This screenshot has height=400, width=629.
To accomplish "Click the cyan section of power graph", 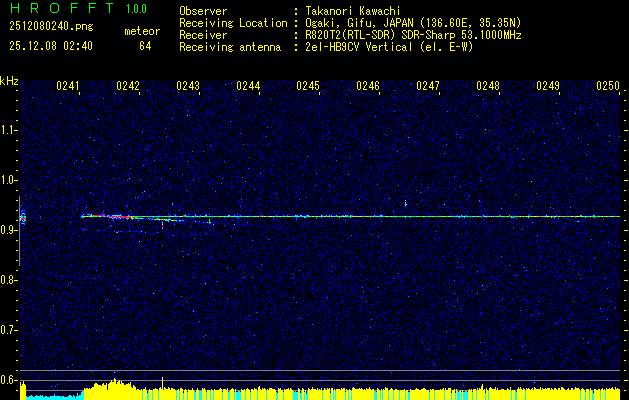I will coord(50,396).
